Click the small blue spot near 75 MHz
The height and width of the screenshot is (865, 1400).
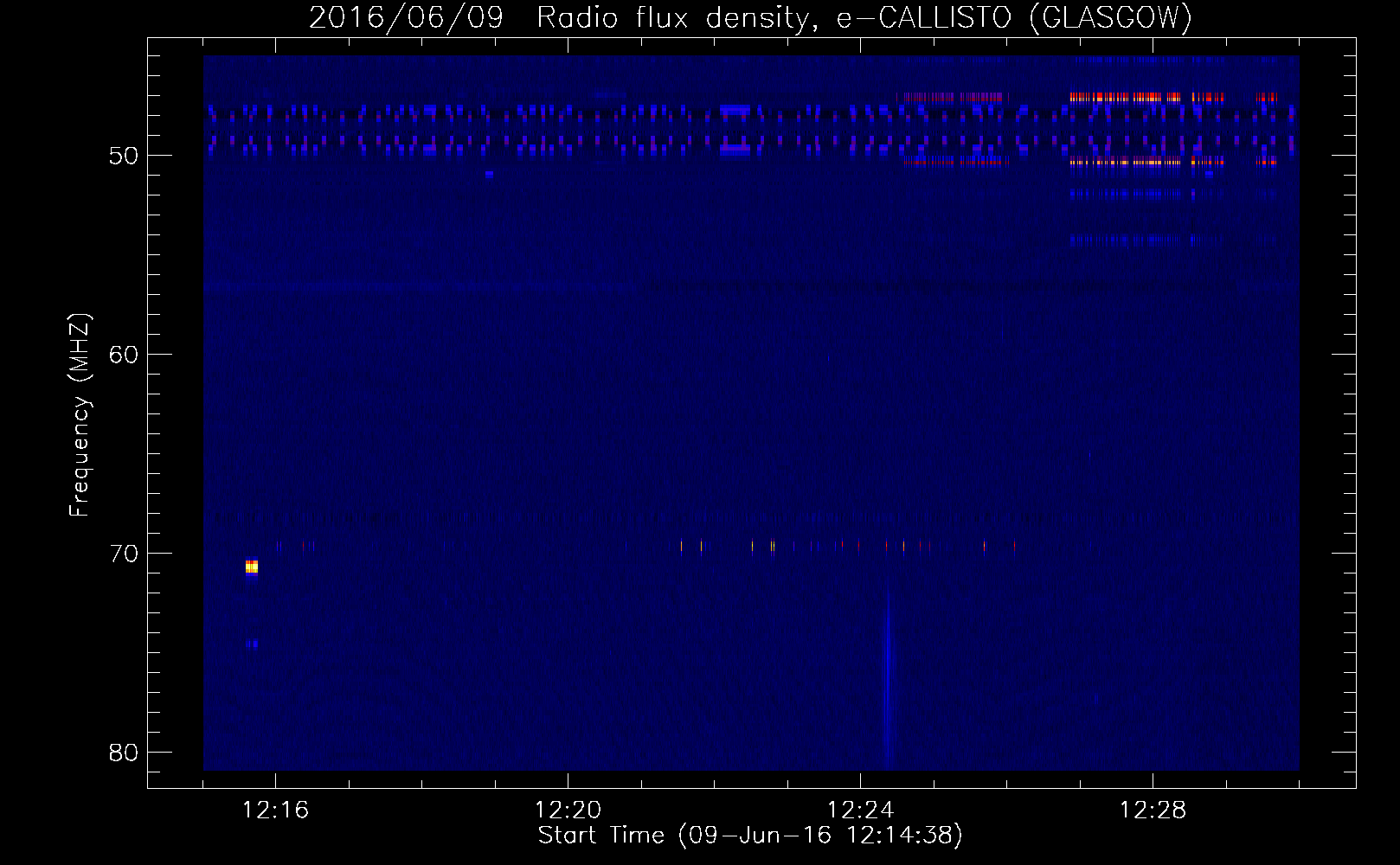coord(252,644)
